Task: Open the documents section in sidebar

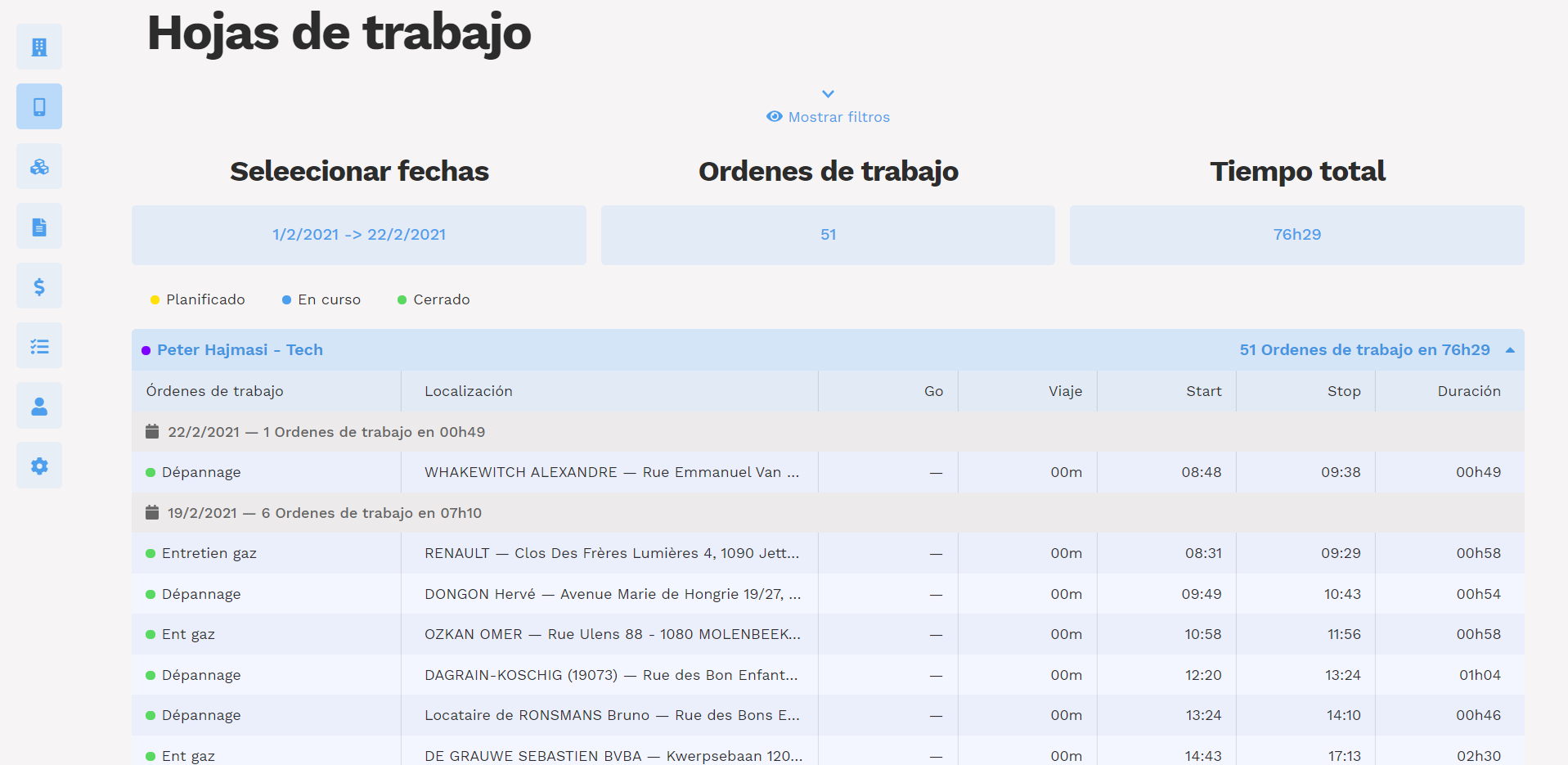Action: (38, 226)
